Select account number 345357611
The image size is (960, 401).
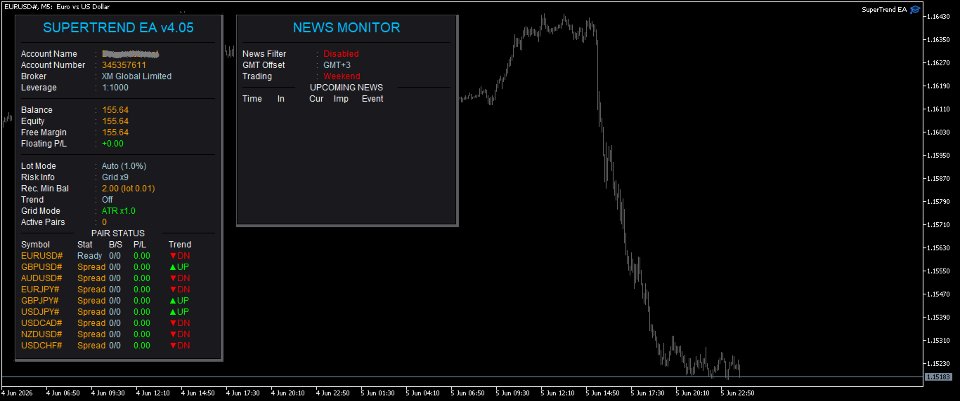click(124, 65)
